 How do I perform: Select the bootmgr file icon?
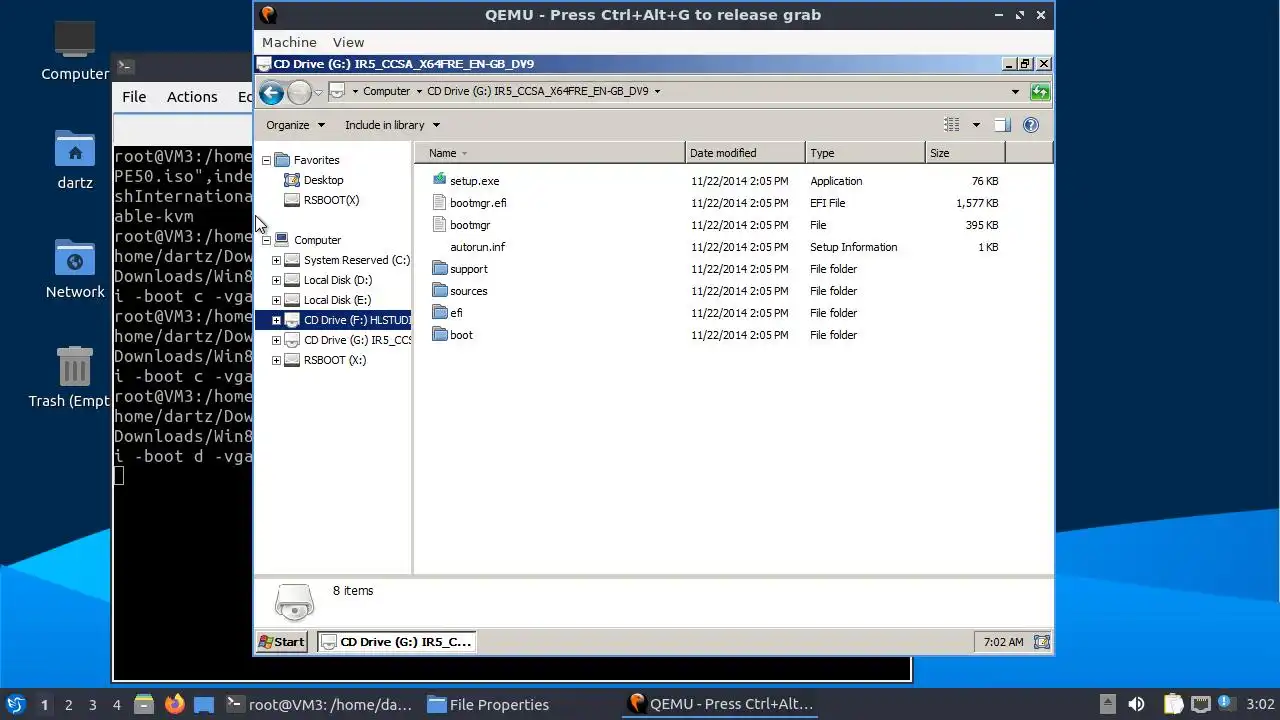440,224
